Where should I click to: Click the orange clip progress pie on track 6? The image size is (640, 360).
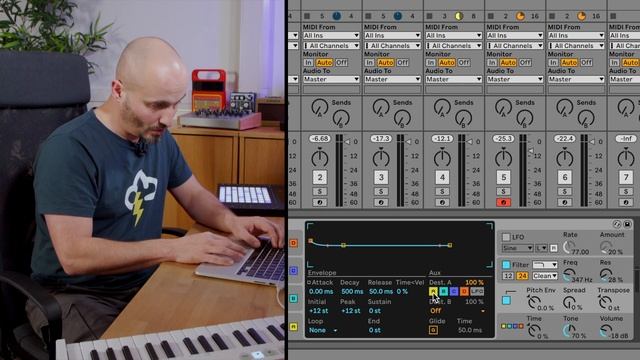pos(581,16)
